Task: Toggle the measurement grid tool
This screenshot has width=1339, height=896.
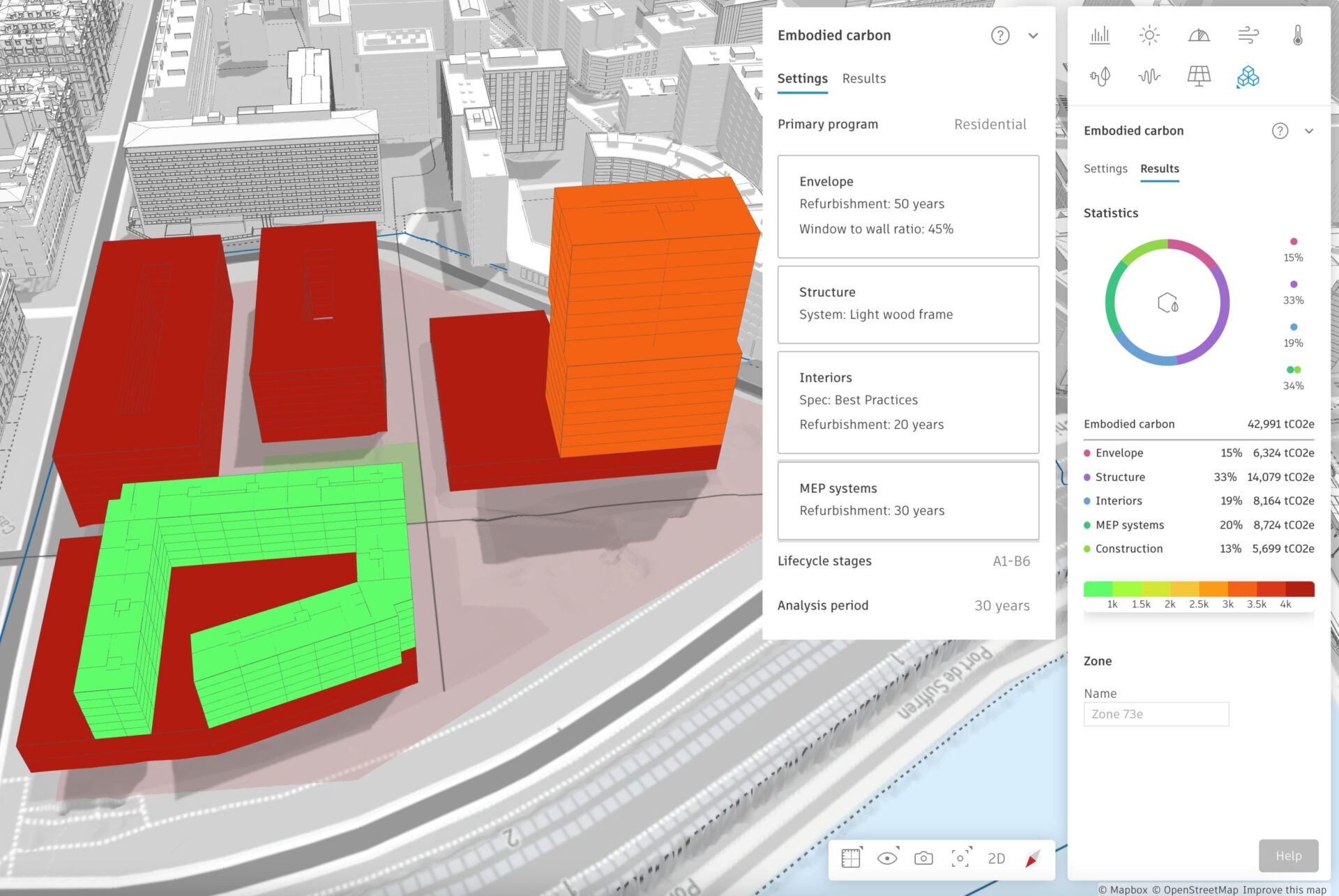Action: (x=851, y=858)
